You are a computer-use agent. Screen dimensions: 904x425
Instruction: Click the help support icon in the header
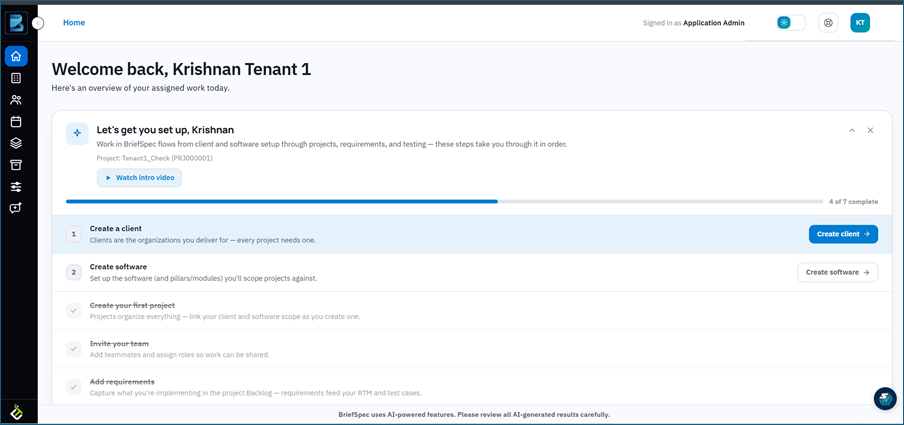[x=828, y=23]
